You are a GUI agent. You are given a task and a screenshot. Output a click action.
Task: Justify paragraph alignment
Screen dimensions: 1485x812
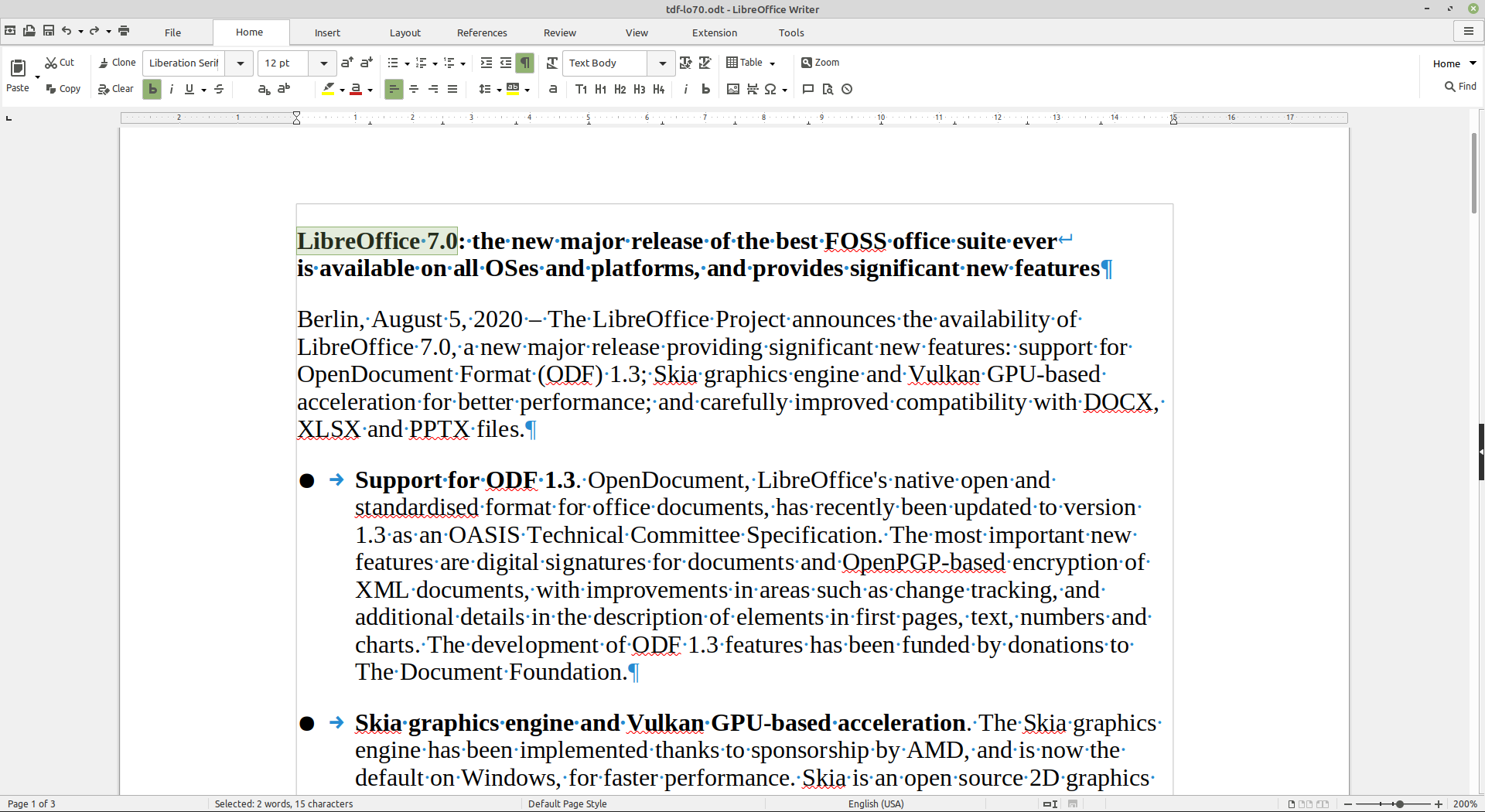tap(452, 90)
